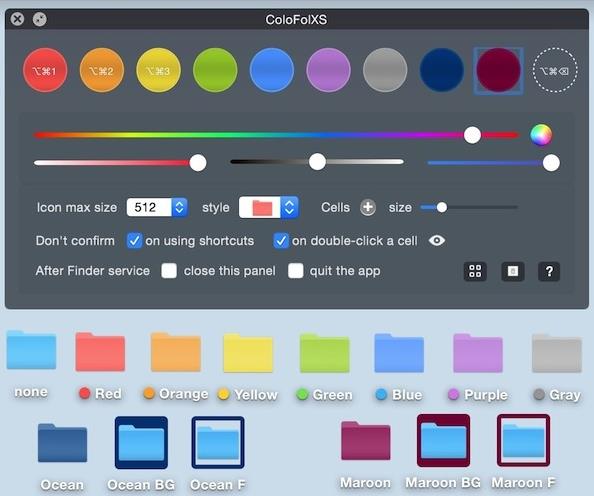This screenshot has height=496, width=594.
Task: Open help with the question mark button
Action: tap(549, 271)
